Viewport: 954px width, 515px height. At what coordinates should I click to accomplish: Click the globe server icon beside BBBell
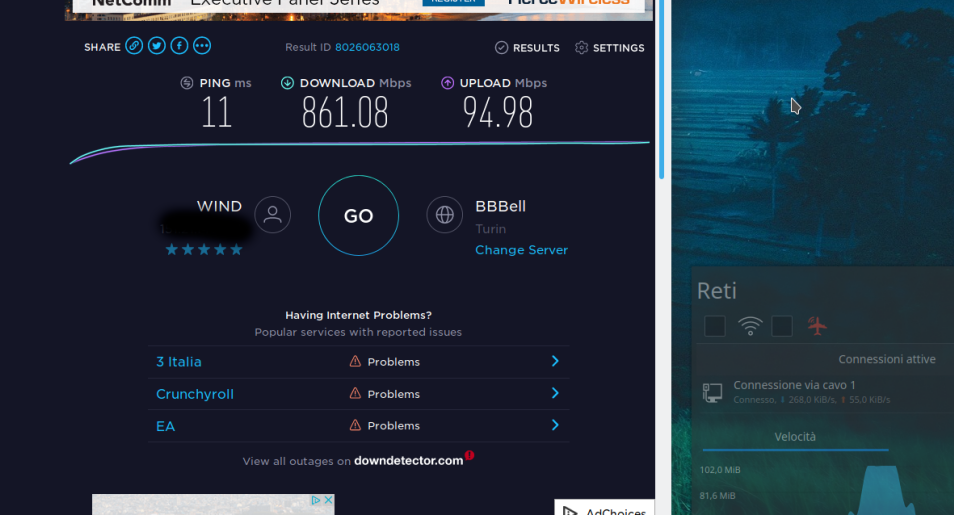pyautogui.click(x=445, y=214)
